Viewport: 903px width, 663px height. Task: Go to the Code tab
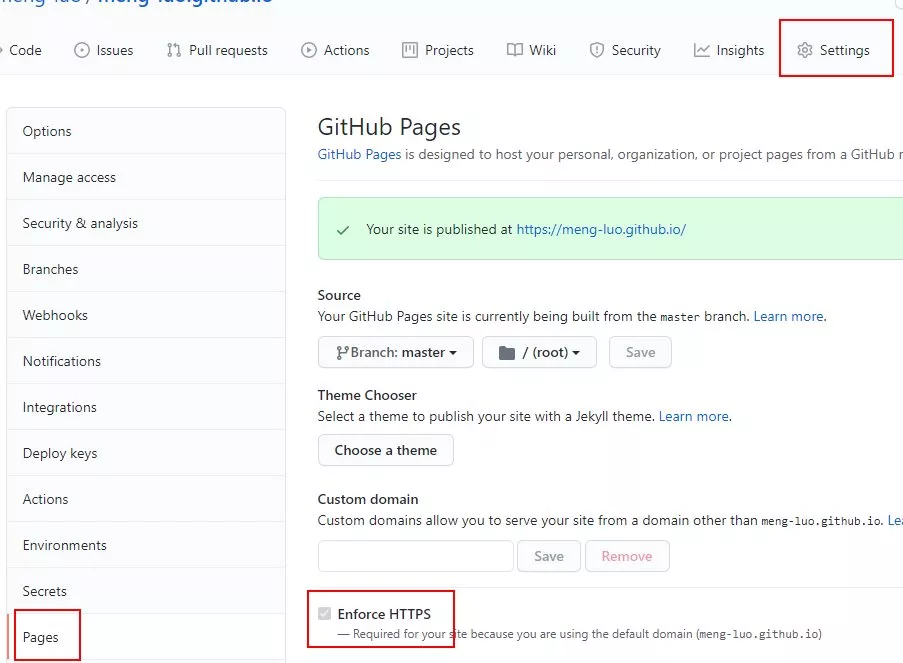coord(23,50)
